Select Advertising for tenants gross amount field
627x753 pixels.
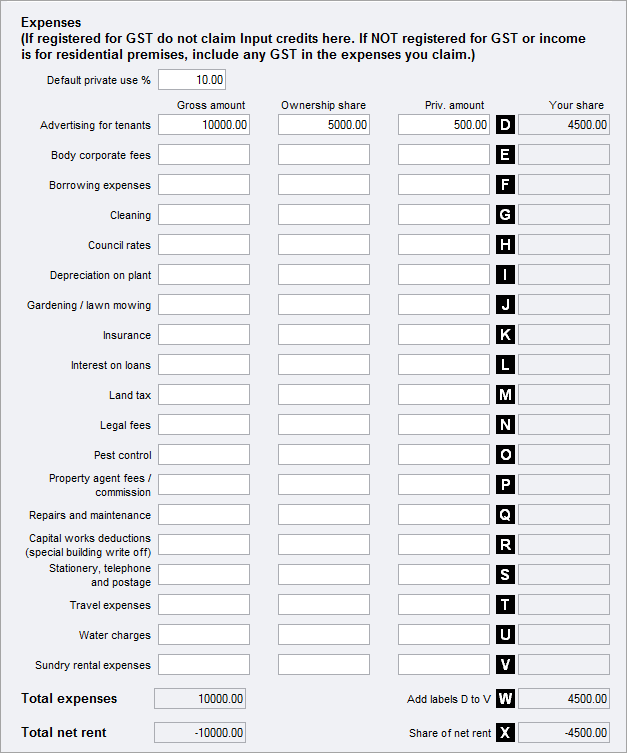pos(204,125)
